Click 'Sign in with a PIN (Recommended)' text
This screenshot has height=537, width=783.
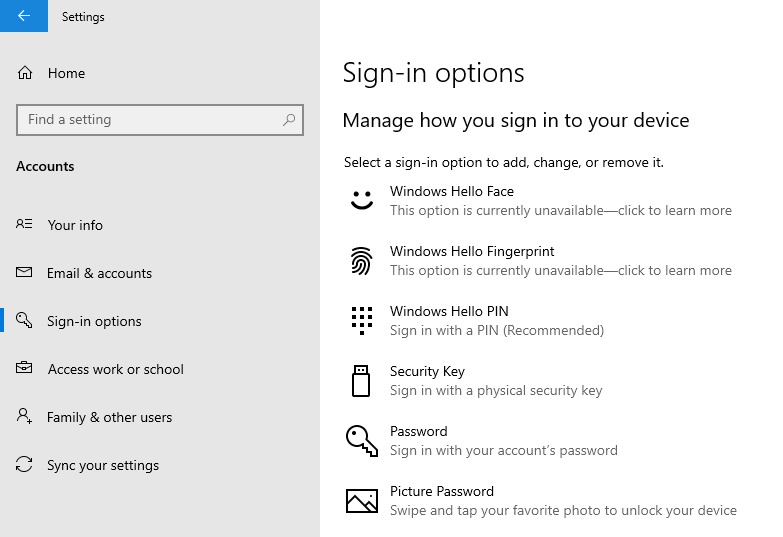497,330
